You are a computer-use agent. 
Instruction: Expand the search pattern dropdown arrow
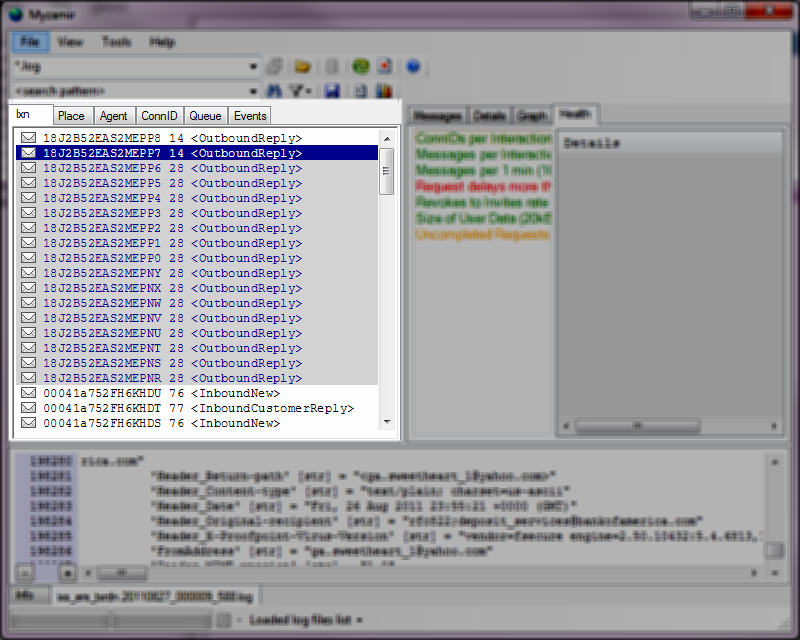(x=253, y=91)
